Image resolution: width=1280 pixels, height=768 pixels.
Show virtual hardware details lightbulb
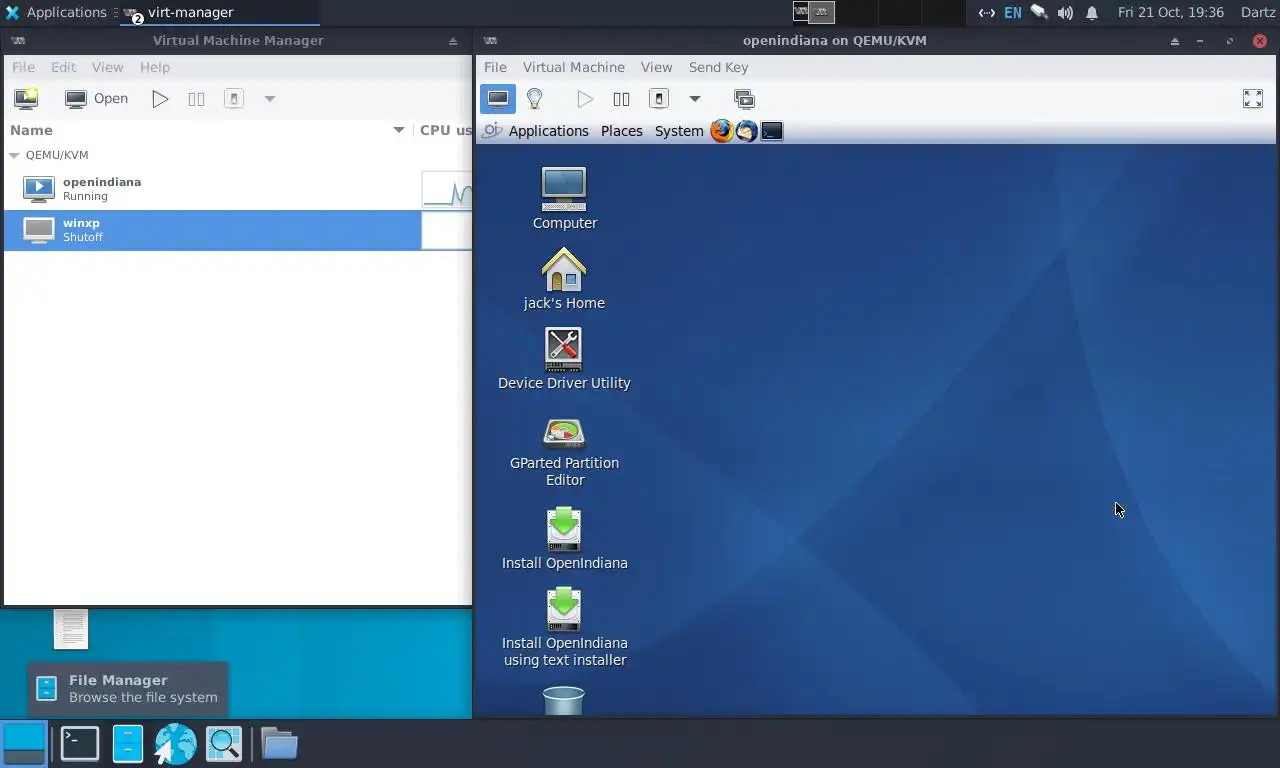(534, 98)
